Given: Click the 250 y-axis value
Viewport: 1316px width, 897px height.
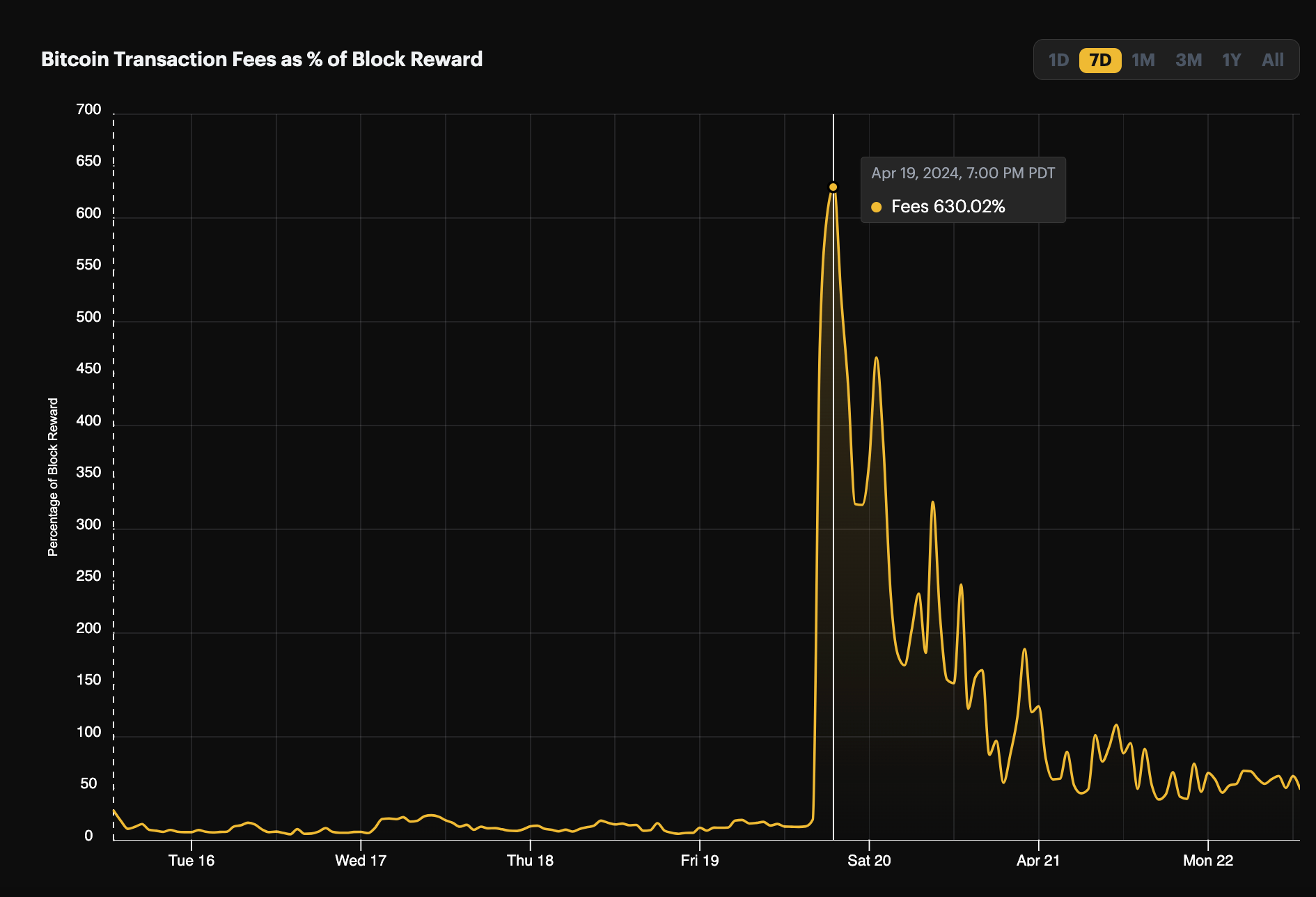Looking at the screenshot, I should [88, 576].
